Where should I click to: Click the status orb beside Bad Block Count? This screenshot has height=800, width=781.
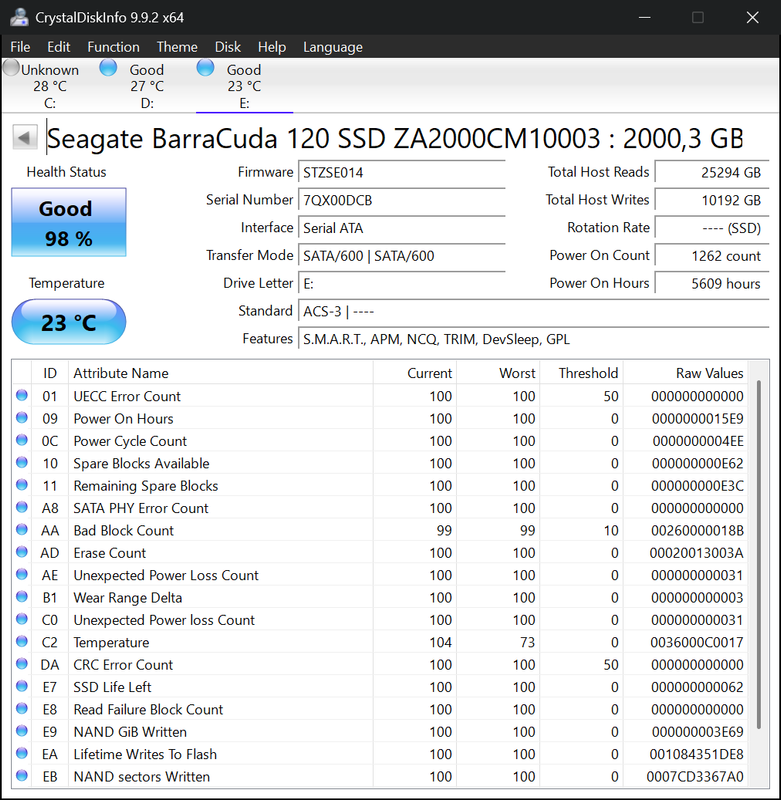(x=22, y=530)
